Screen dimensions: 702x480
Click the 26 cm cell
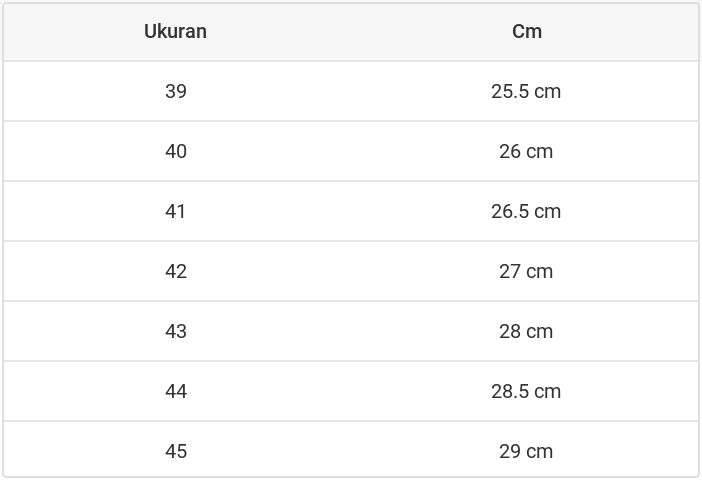tap(526, 151)
